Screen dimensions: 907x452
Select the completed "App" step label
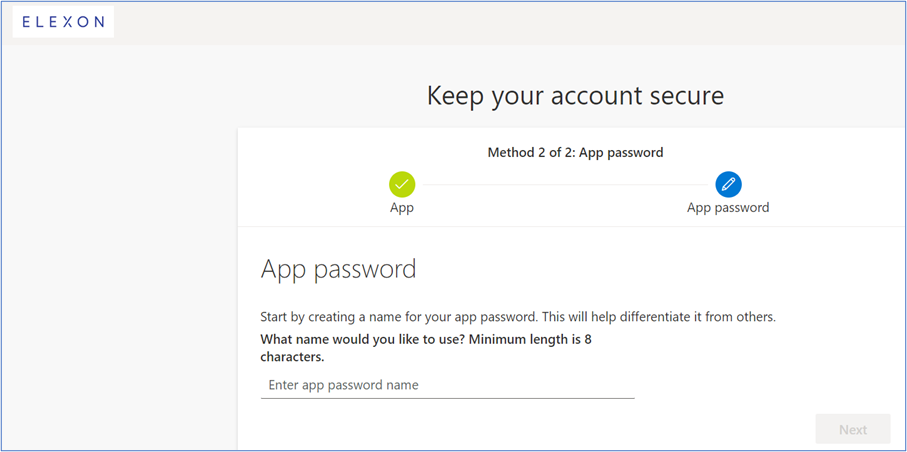pos(402,208)
